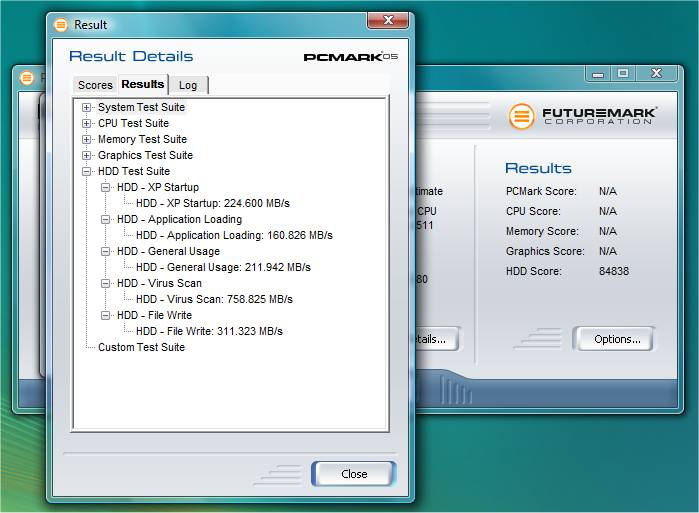Collapse the HDD Test Suite node

click(86, 172)
